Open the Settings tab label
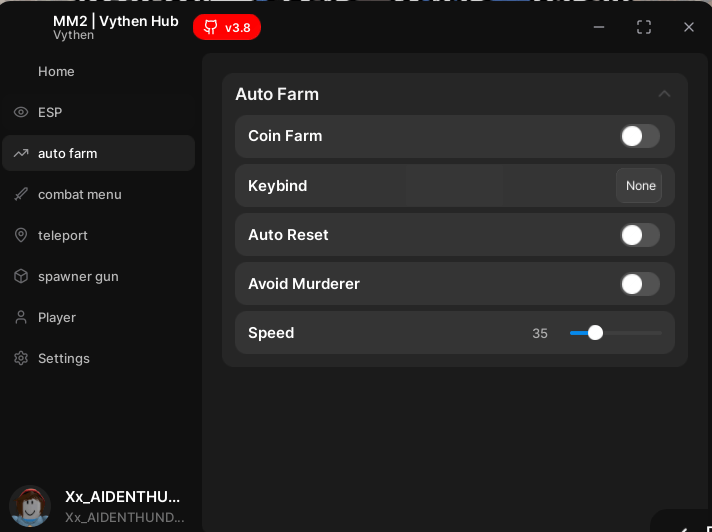This screenshot has width=712, height=532. click(x=64, y=358)
